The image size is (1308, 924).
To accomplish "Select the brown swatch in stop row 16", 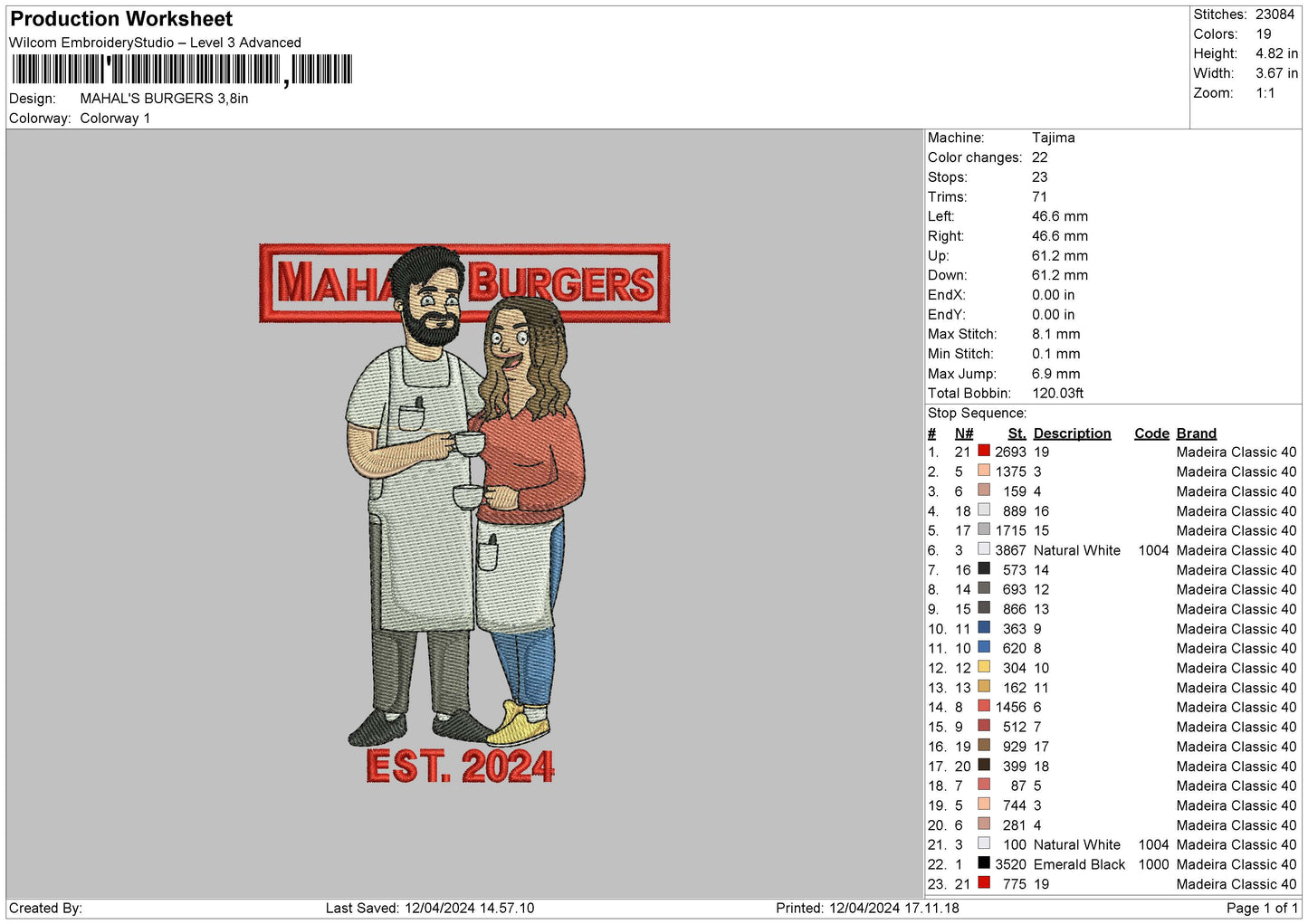I will tap(984, 746).
